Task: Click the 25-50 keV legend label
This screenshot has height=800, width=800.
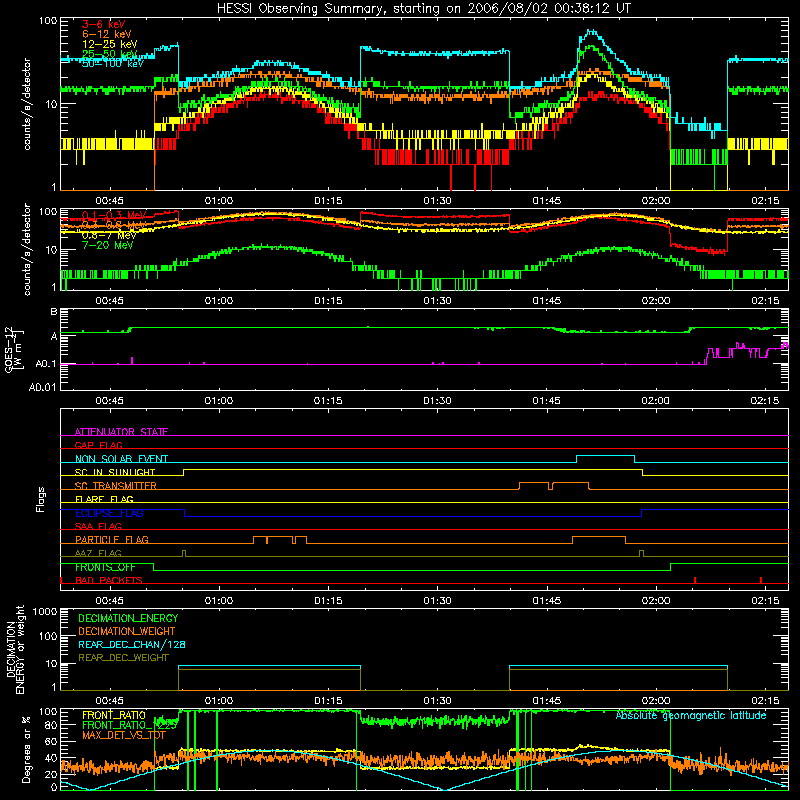Action: click(x=110, y=54)
